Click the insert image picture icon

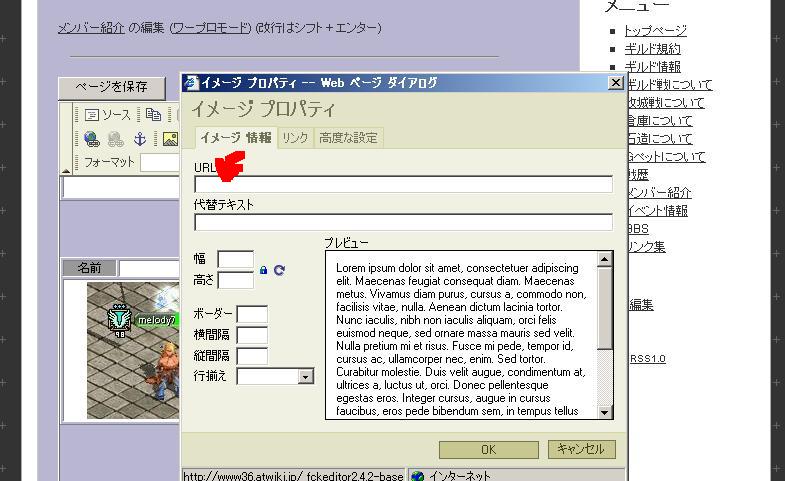coord(170,139)
